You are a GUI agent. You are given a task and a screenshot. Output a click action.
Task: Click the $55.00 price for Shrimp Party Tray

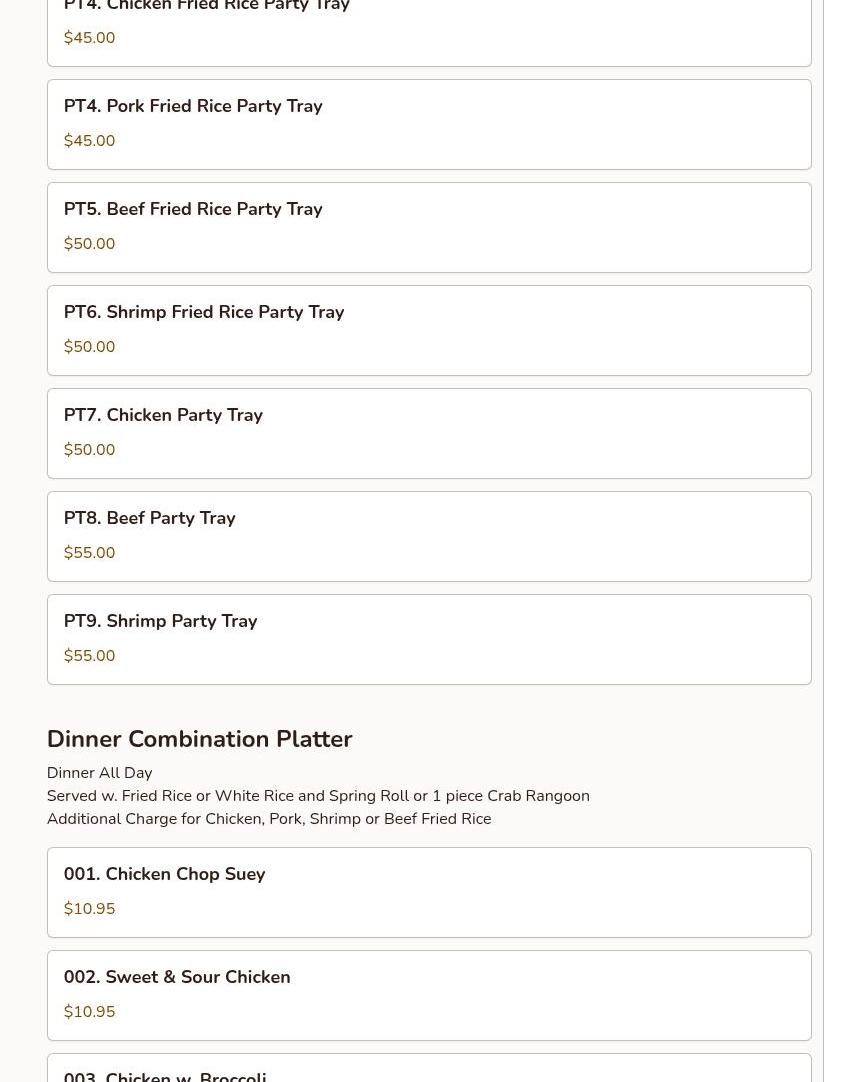89,656
